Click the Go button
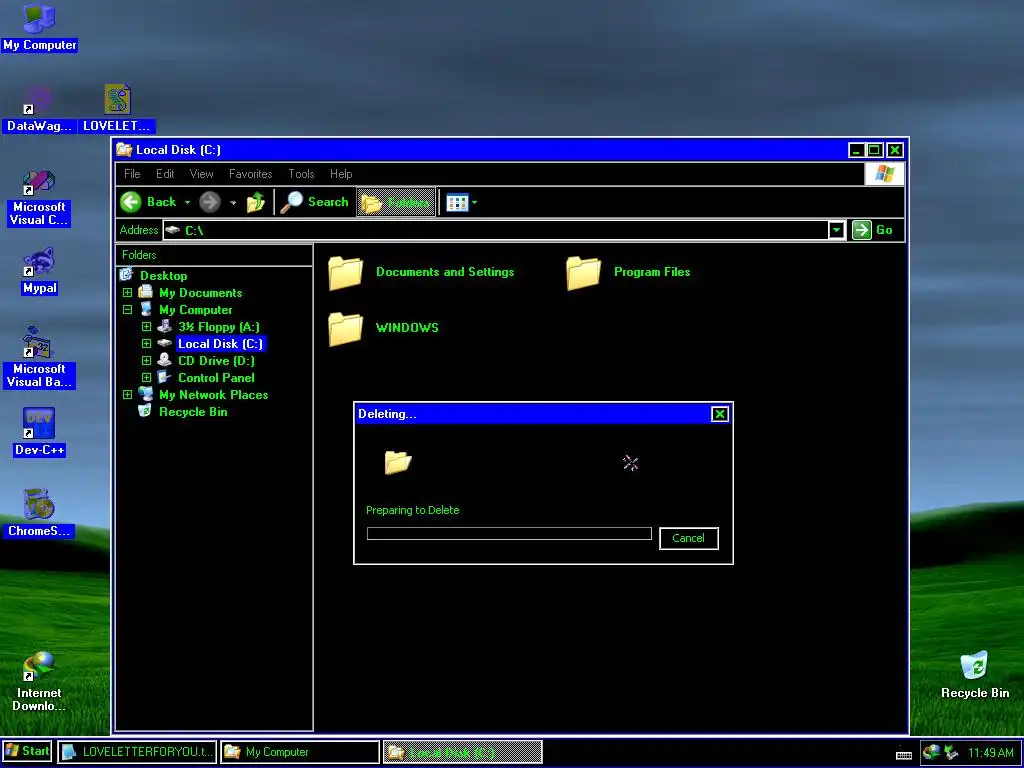Viewport: 1024px width, 768px height. (x=873, y=230)
